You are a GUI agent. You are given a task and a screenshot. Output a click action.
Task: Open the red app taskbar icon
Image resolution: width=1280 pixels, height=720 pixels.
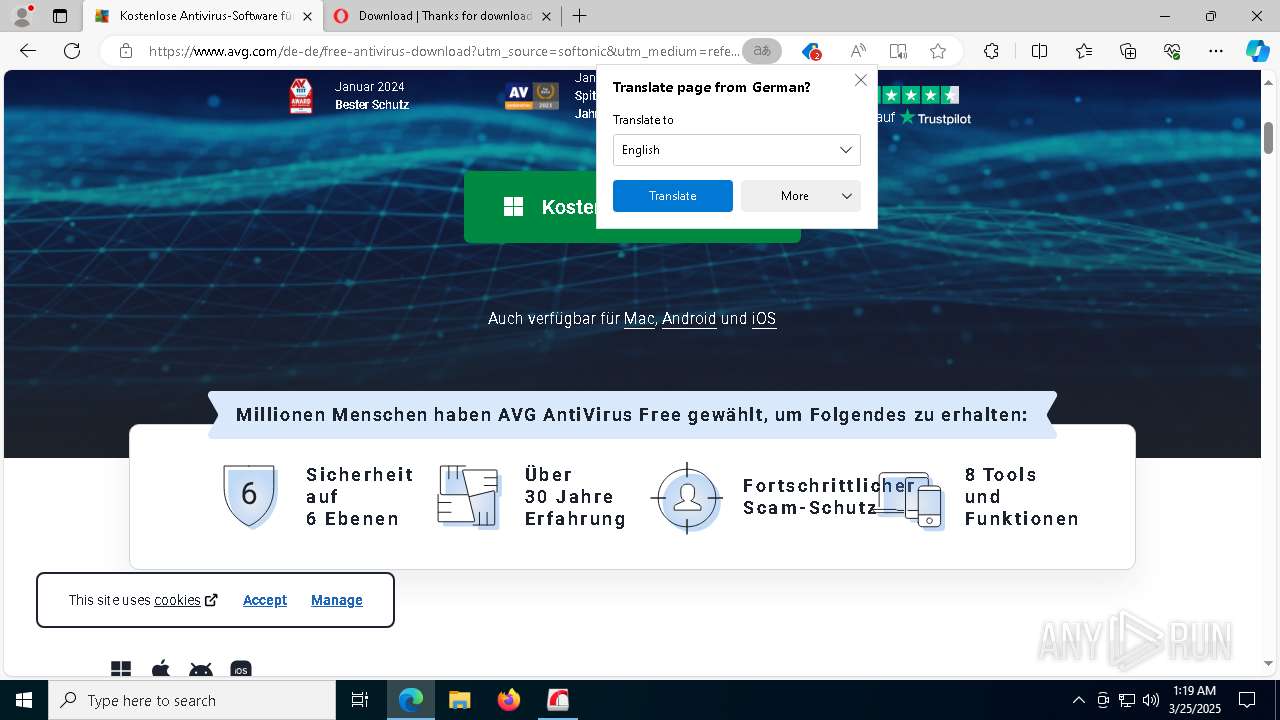click(x=558, y=700)
